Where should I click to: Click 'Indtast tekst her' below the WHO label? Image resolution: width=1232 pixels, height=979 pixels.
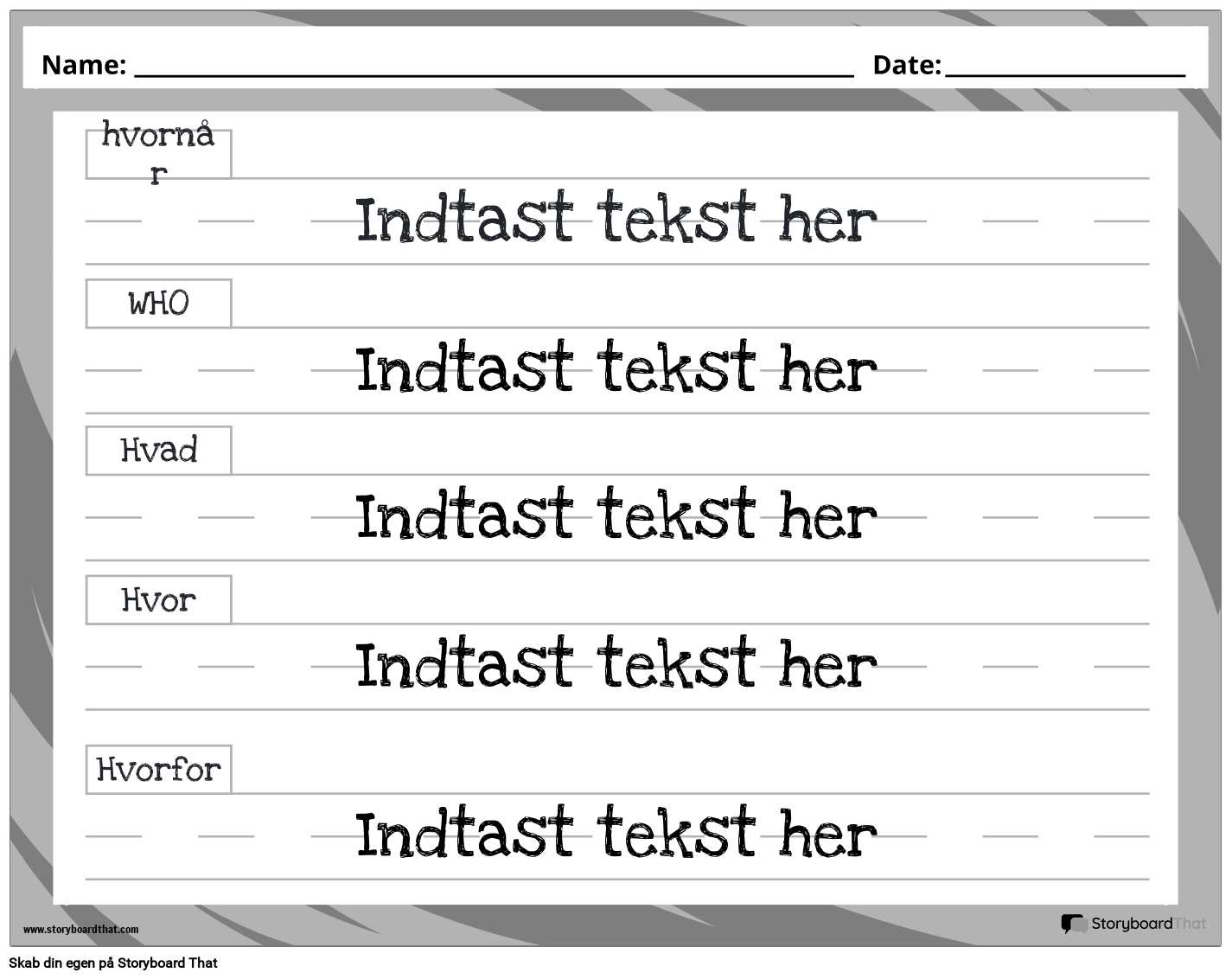616,369
